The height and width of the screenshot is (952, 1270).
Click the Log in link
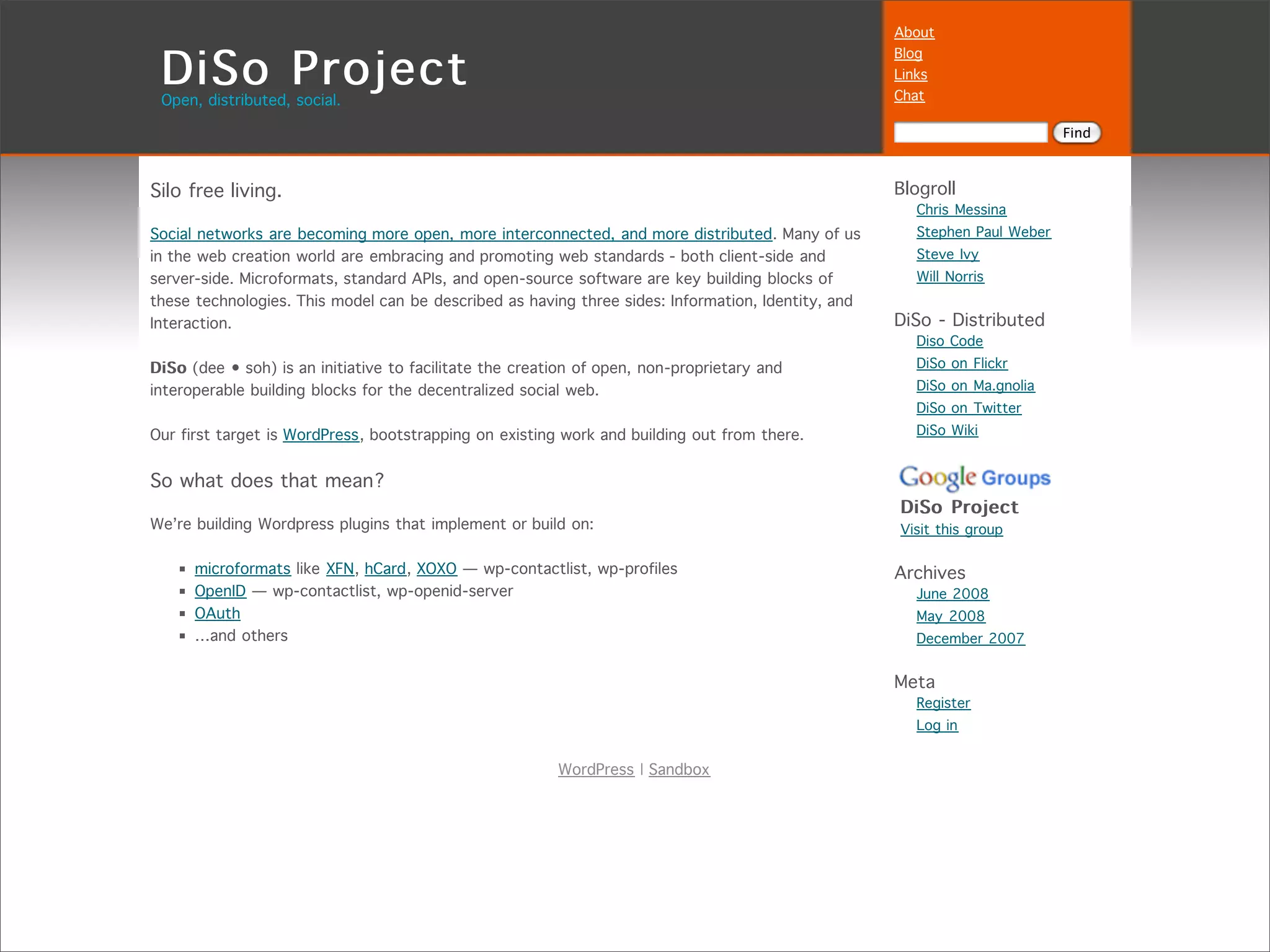(936, 725)
